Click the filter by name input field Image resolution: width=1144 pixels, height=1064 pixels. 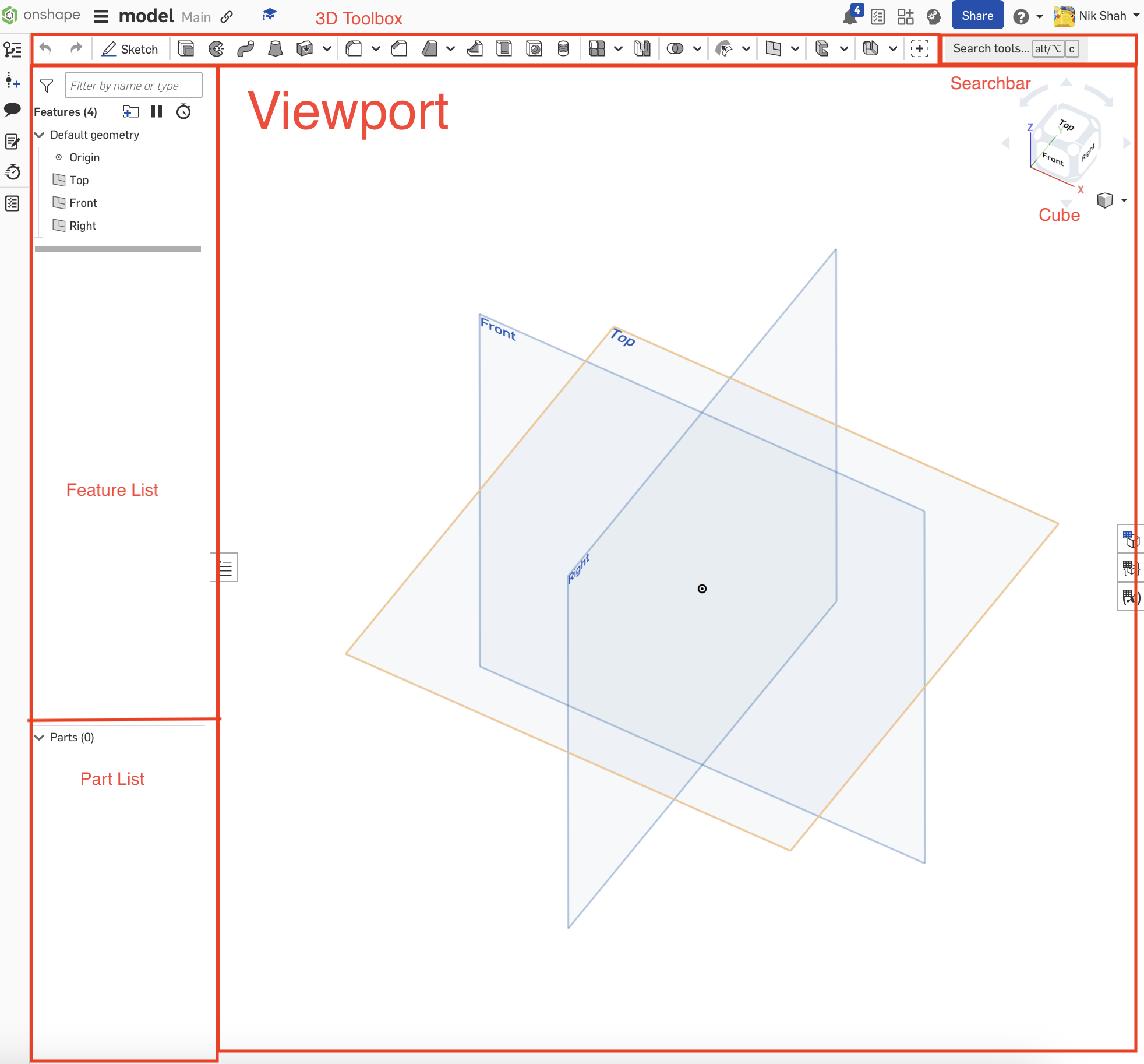pyautogui.click(x=133, y=85)
